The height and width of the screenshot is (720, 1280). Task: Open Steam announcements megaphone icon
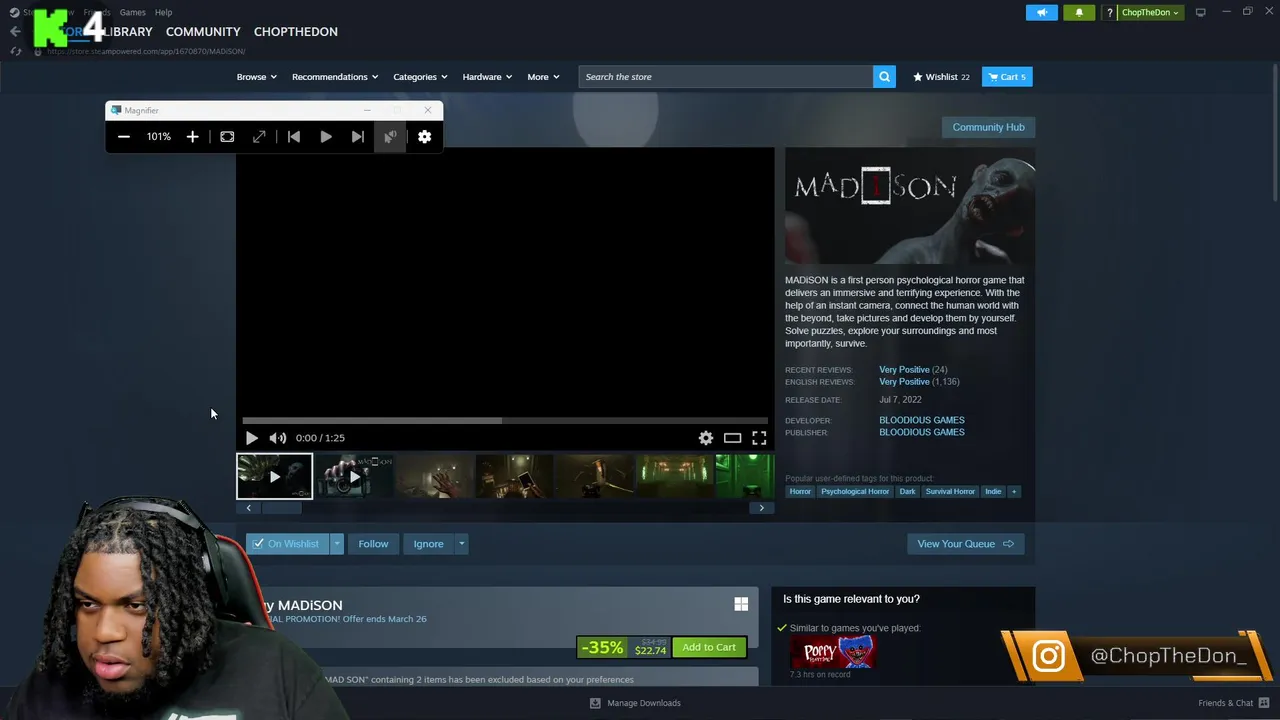click(1041, 12)
